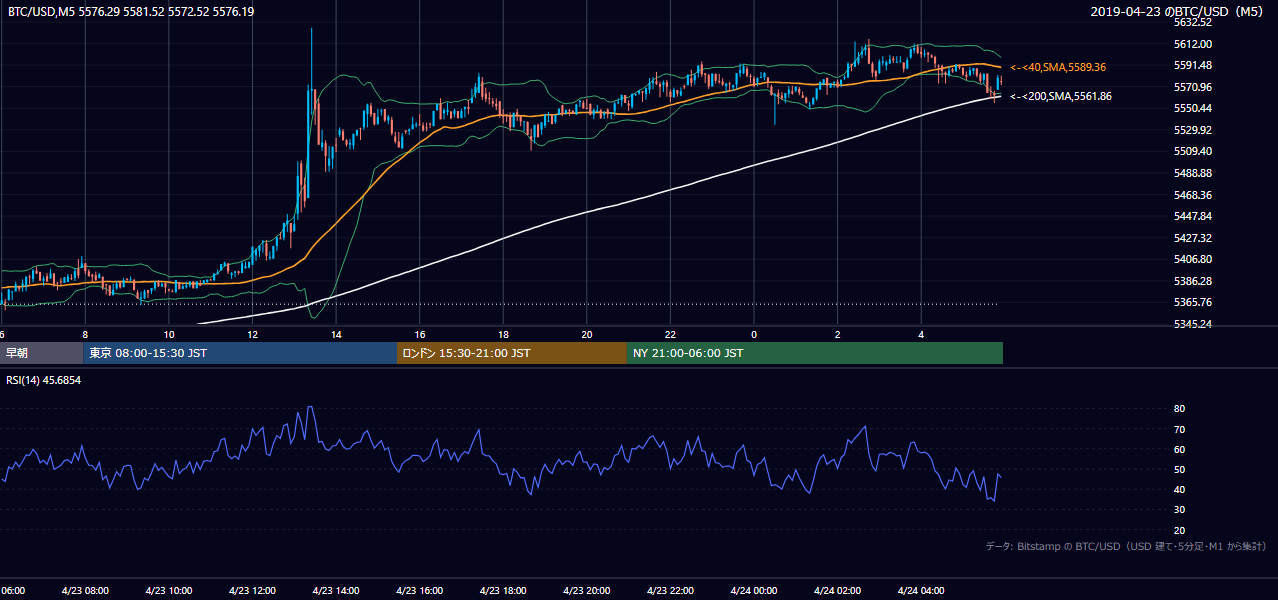The width and height of the screenshot is (1278, 600).
Task: Click price axis value 5447.84
Action: pos(1193,216)
